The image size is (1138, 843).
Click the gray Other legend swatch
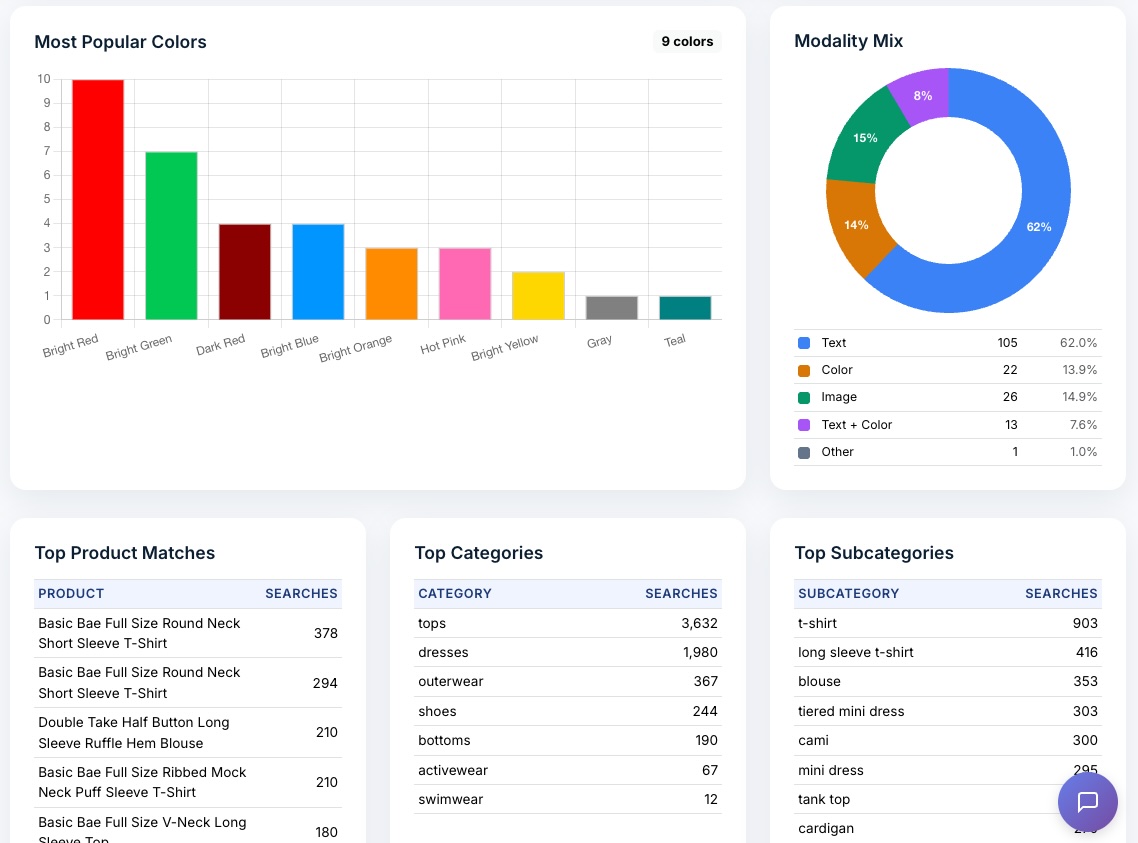coord(803,452)
